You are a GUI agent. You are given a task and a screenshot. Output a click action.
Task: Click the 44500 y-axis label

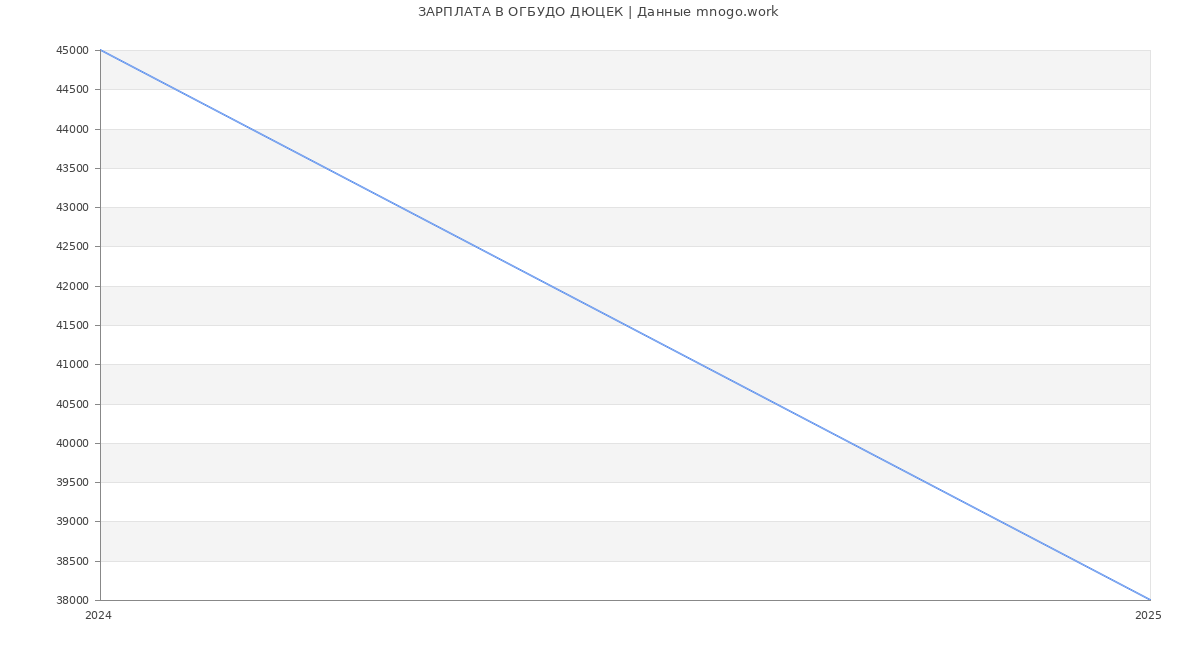[x=73, y=90]
